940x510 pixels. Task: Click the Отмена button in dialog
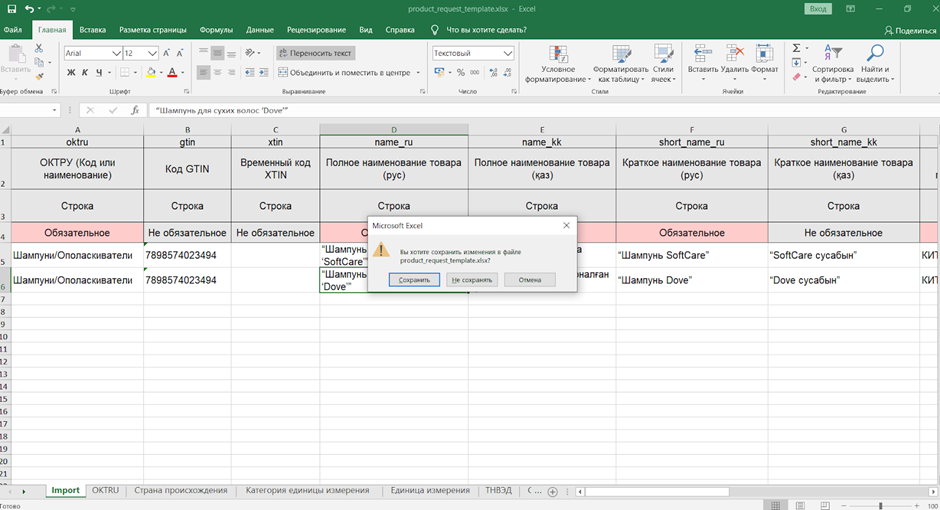pyautogui.click(x=529, y=280)
